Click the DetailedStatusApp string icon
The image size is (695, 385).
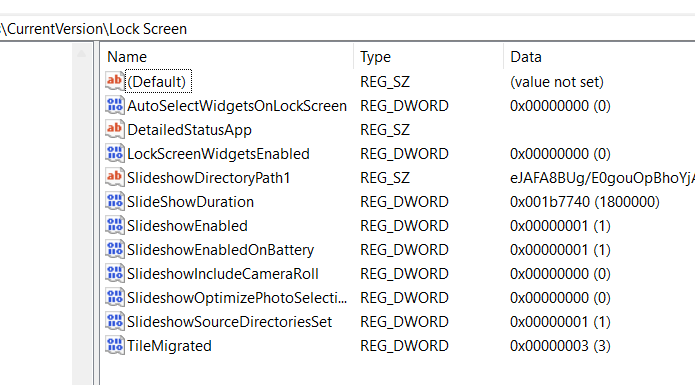tap(114, 129)
